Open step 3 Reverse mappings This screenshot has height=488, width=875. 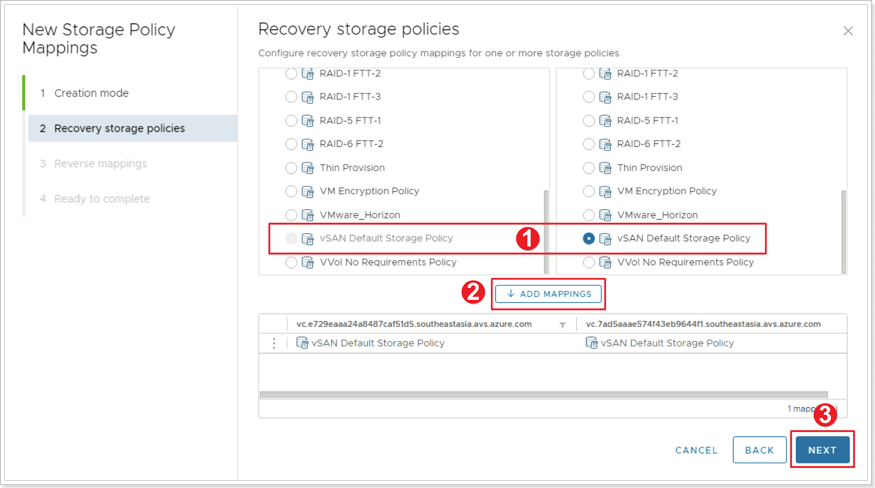(93, 164)
